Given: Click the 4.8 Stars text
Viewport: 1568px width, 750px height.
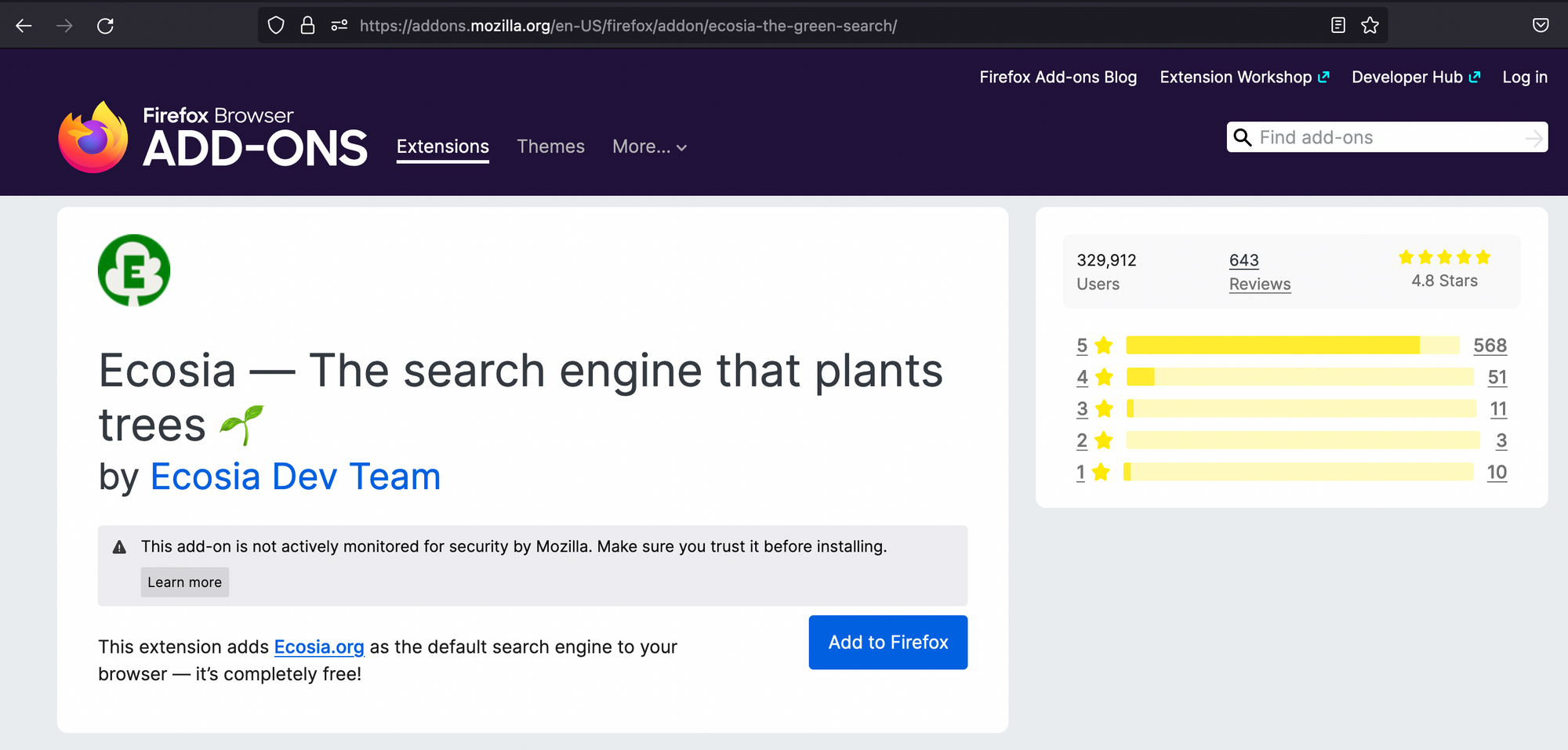Looking at the screenshot, I should (1445, 281).
